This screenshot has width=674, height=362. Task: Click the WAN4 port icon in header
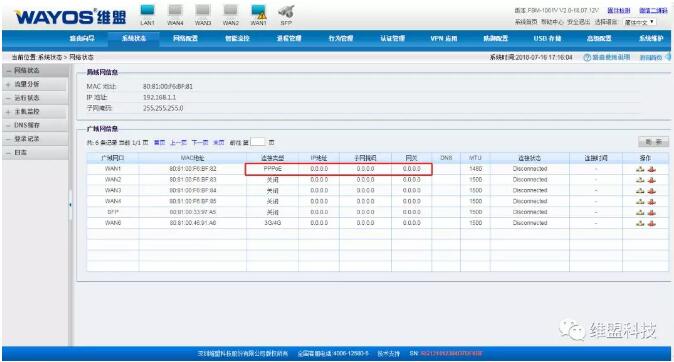coord(175,11)
